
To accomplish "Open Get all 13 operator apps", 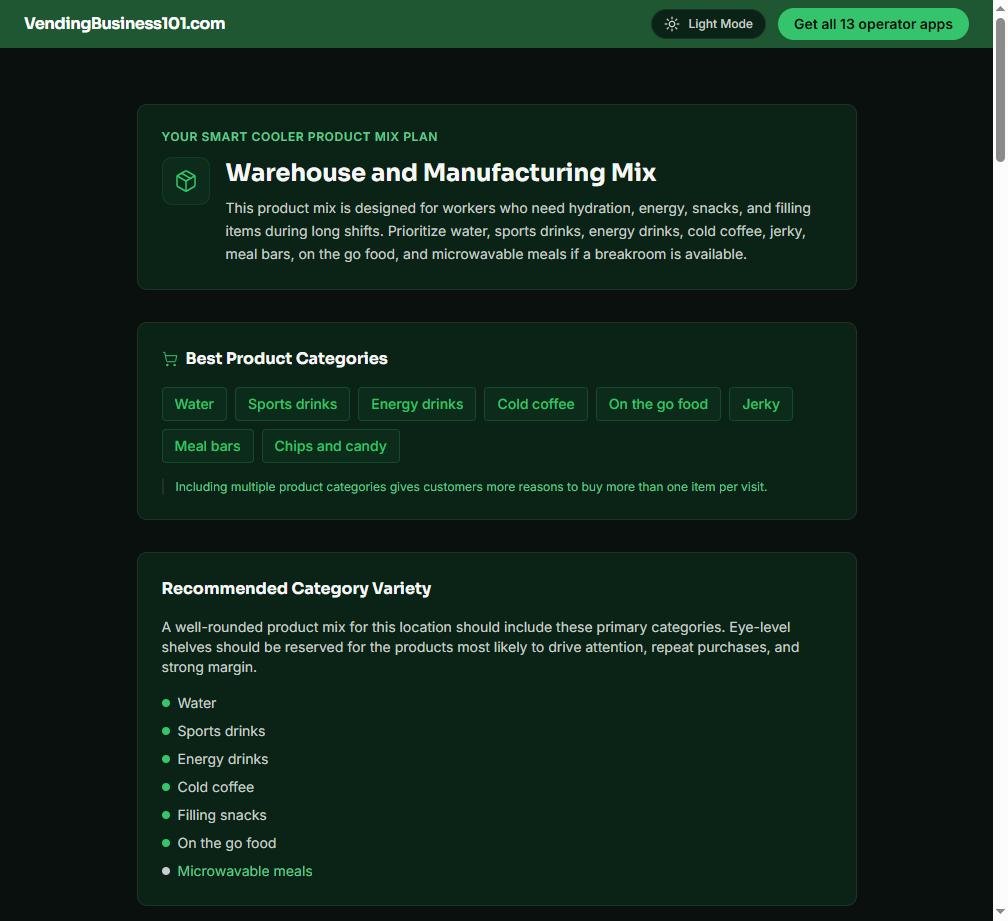I will 873,24.
